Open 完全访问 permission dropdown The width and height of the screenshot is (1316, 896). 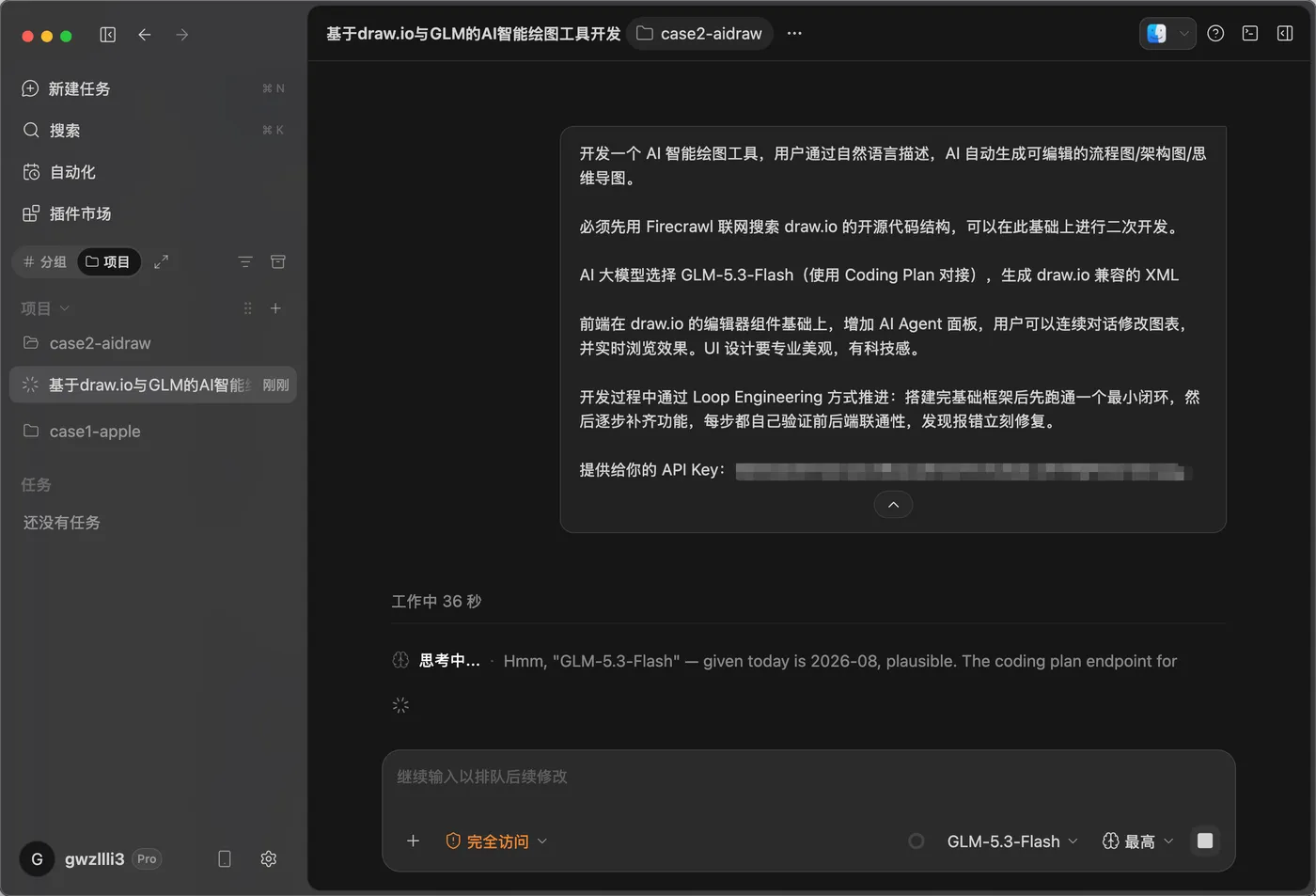pyautogui.click(x=496, y=841)
